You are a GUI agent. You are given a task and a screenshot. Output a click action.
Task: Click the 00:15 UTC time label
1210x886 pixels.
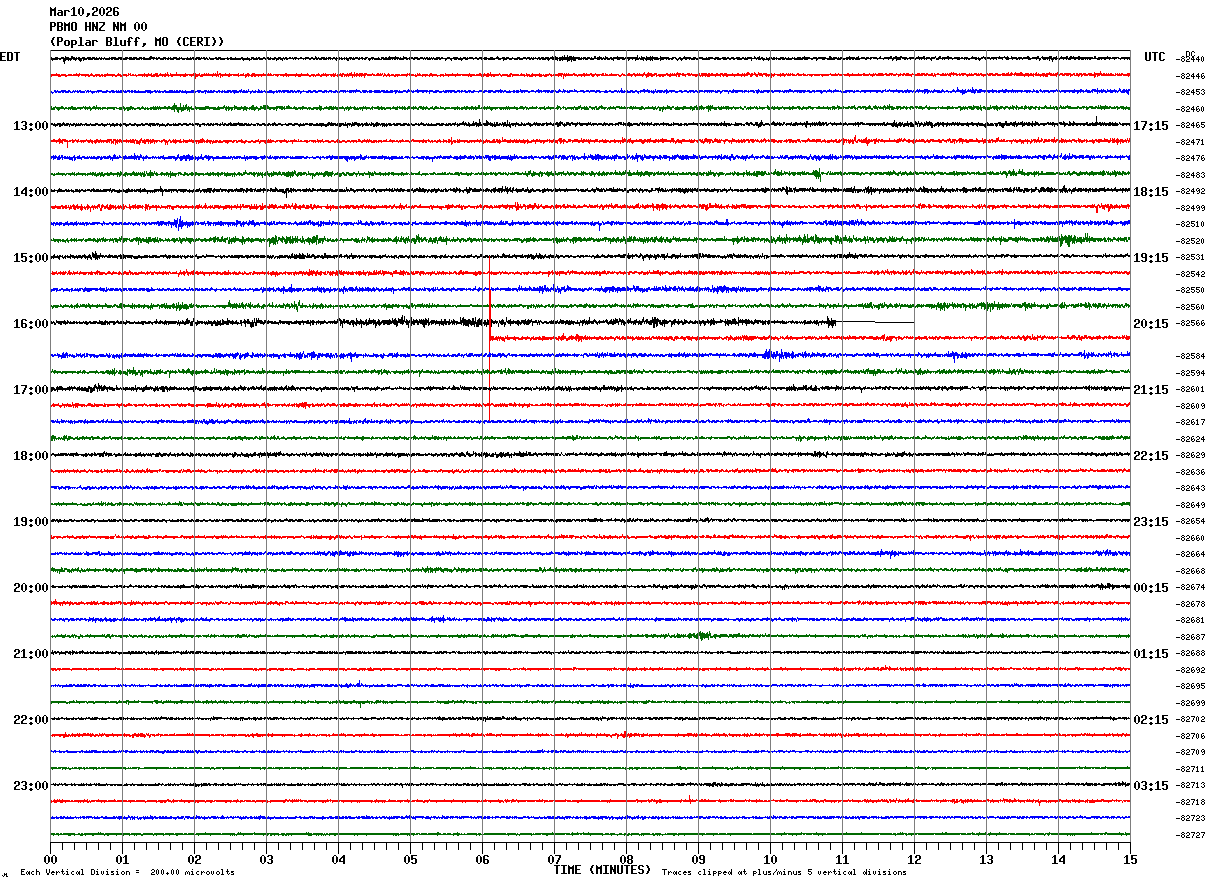coord(1151,588)
